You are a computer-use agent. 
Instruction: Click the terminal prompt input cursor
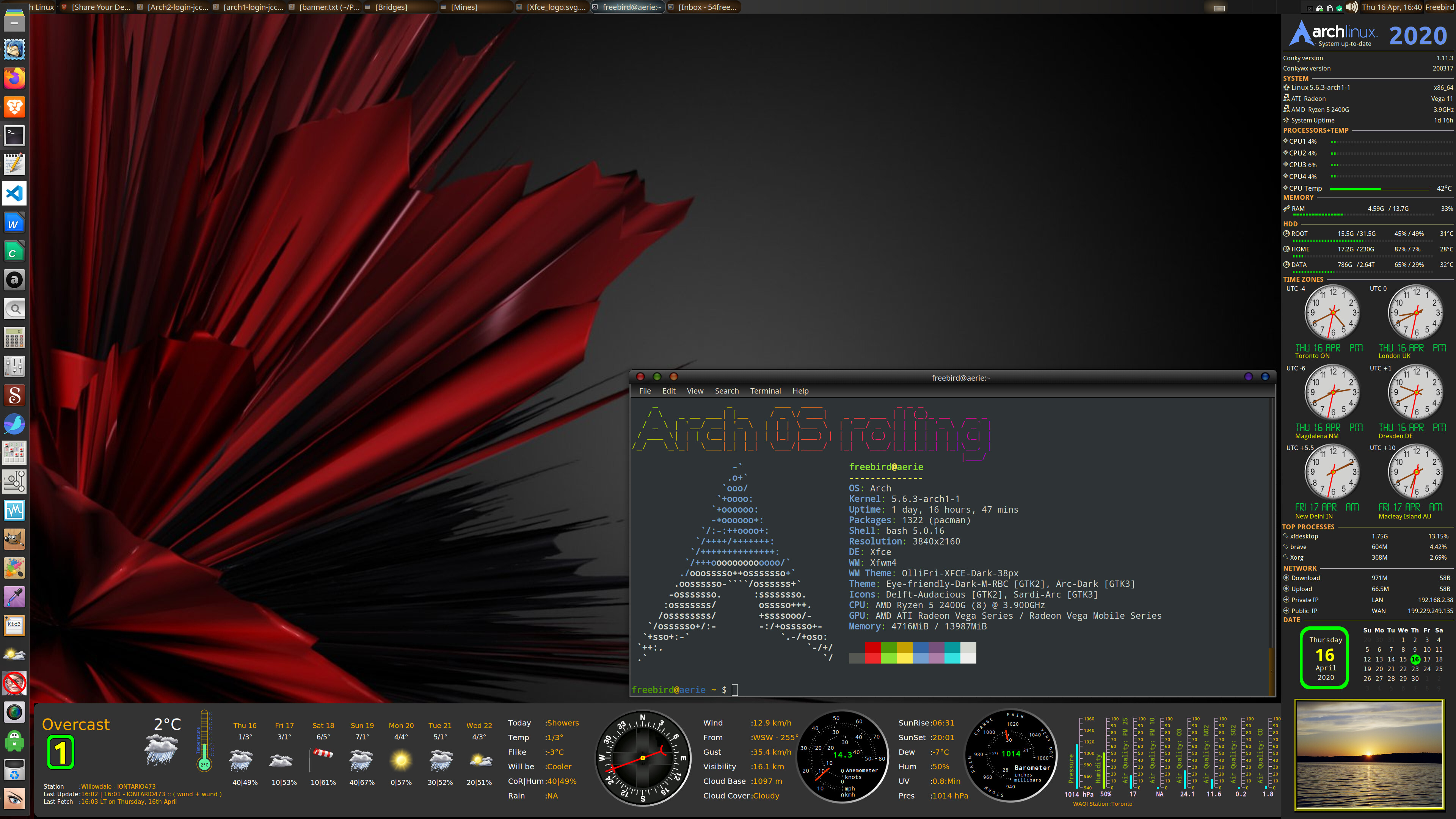click(735, 690)
